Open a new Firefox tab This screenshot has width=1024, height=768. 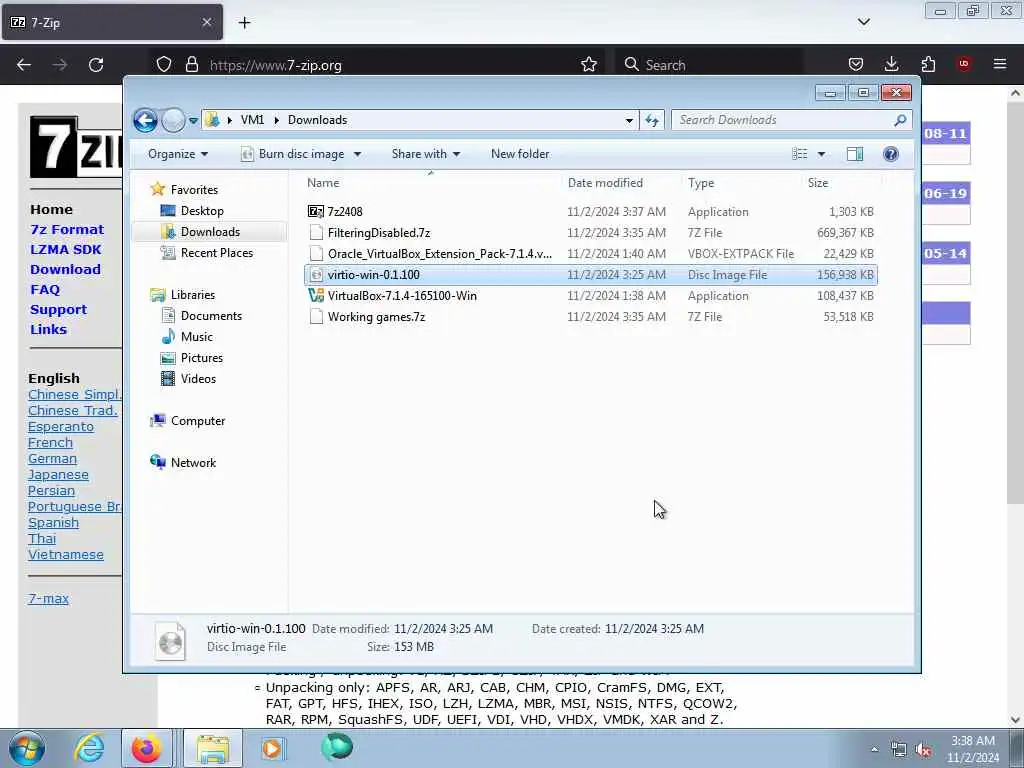(244, 23)
